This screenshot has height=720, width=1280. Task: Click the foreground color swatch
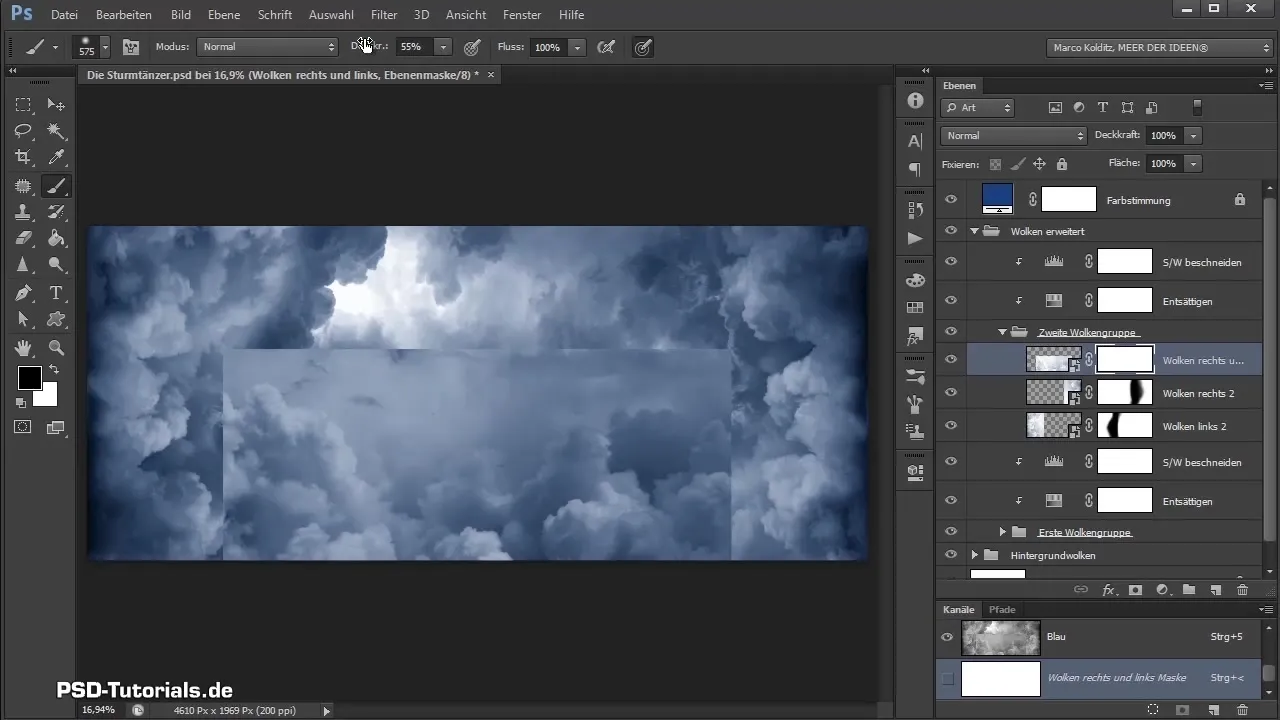[x=29, y=378]
